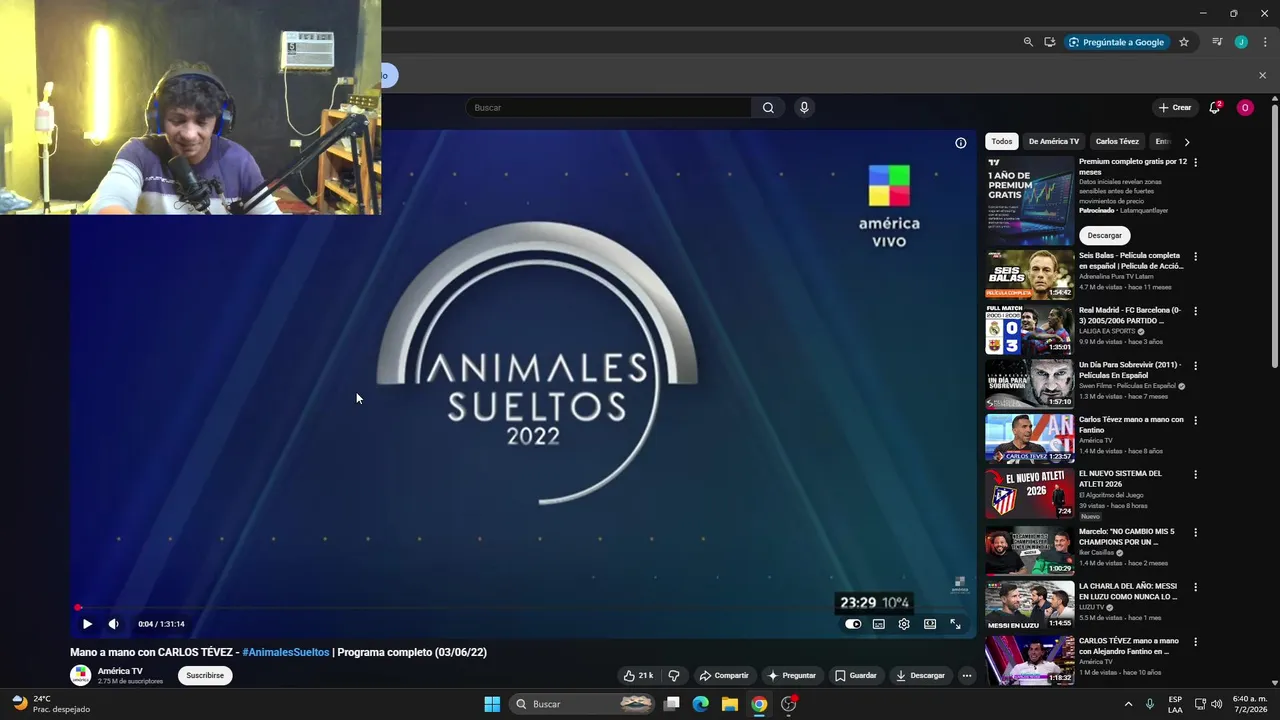Click the YouTube Buscar search field
1280x720 pixels.
tap(608, 107)
